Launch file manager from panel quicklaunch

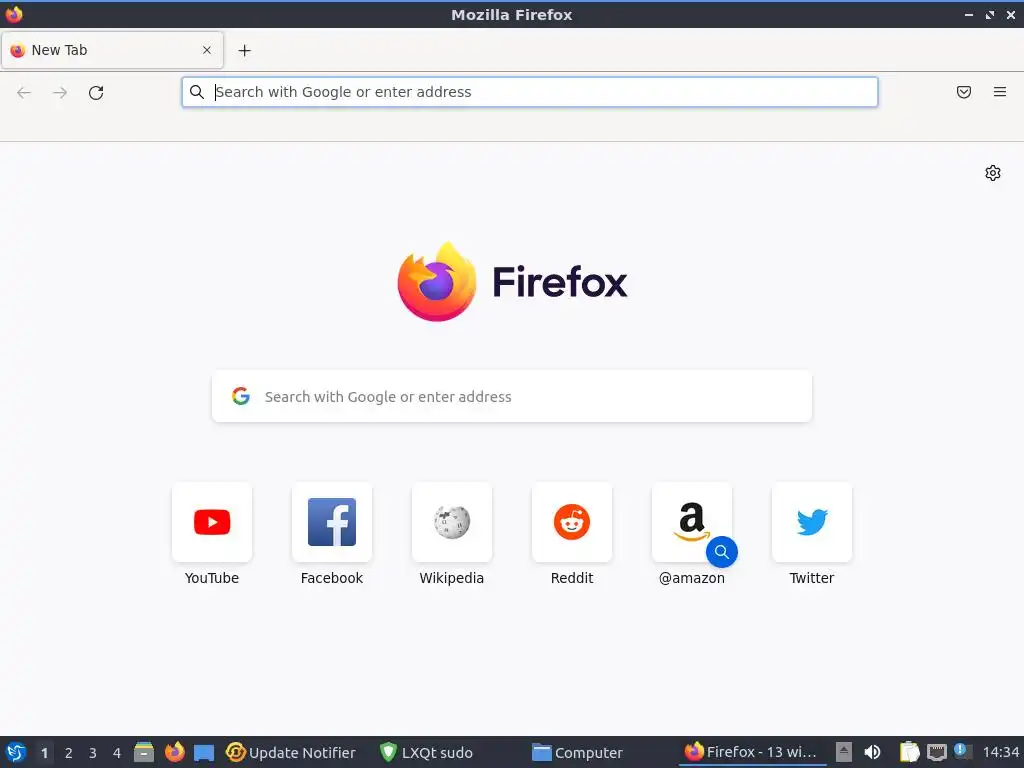[144, 752]
